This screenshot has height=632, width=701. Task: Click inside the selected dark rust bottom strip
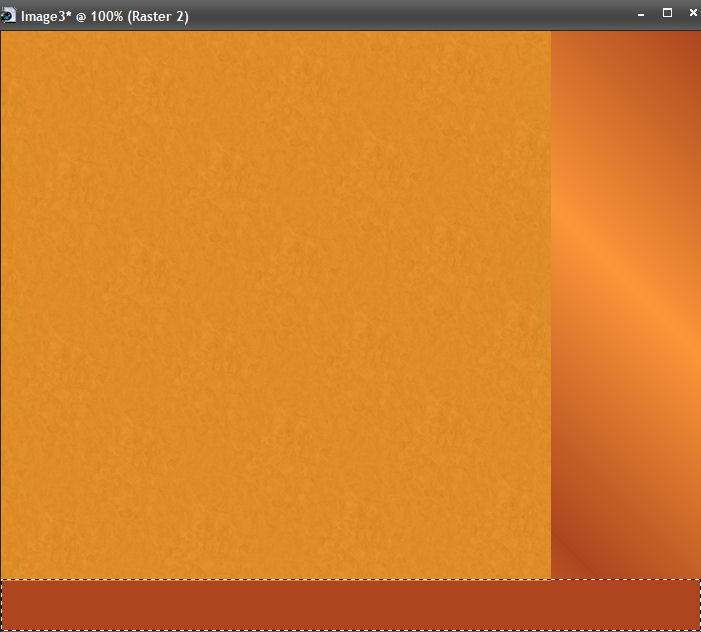350,605
